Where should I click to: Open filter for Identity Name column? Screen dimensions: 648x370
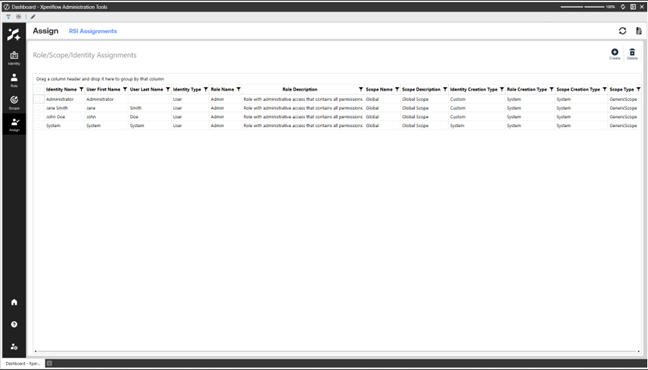pos(81,89)
